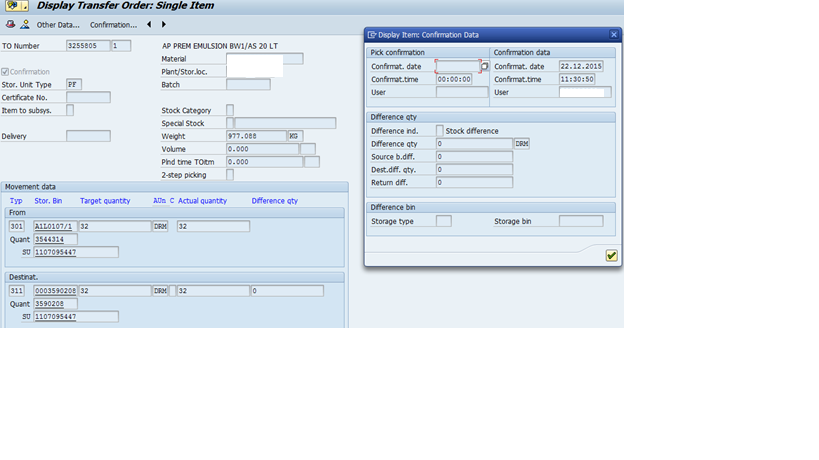The height and width of the screenshot is (460, 819).
Task: Click the Difference qty field in dialog
Action: pyautogui.click(x=474, y=144)
